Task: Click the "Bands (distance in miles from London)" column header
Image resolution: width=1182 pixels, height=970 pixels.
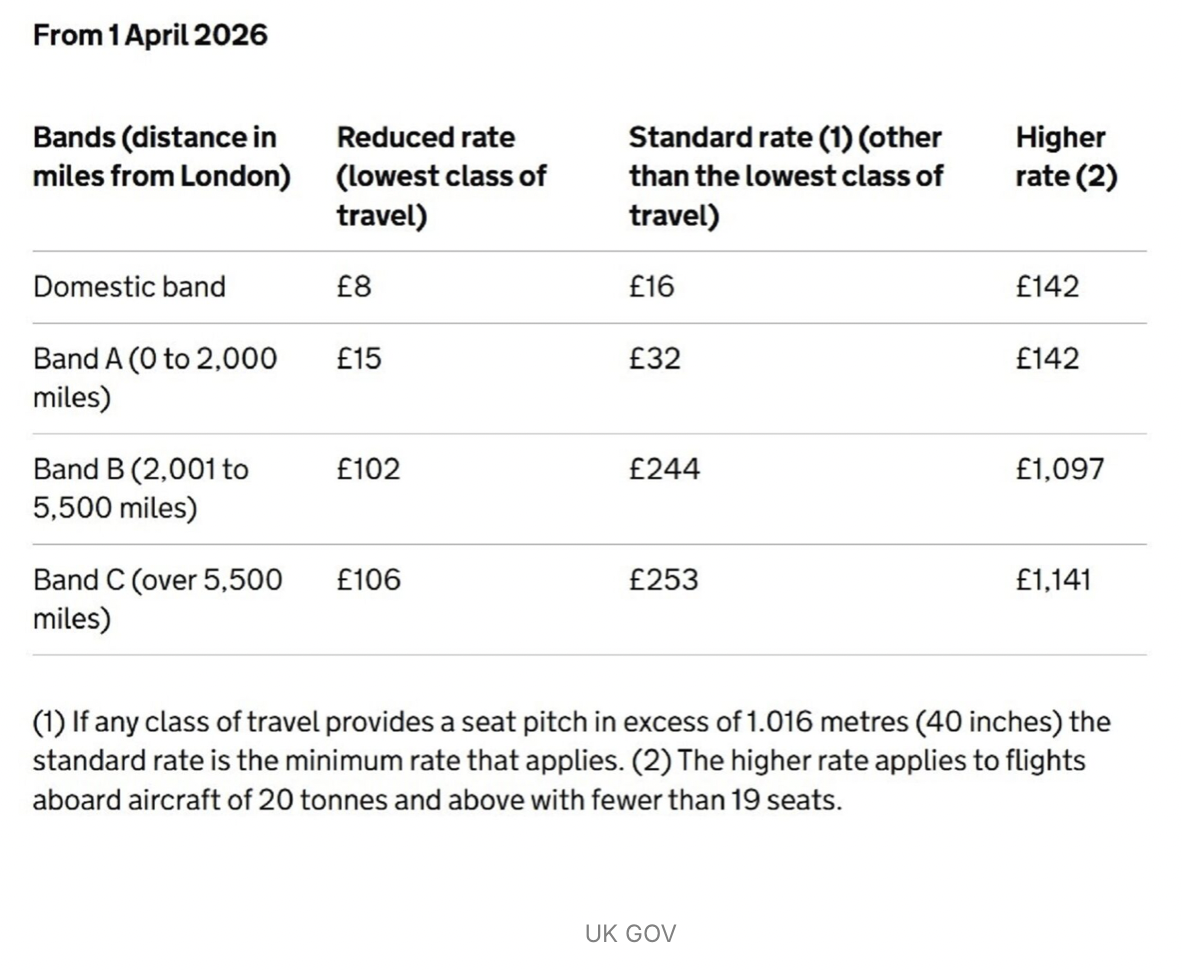Action: pos(161,157)
